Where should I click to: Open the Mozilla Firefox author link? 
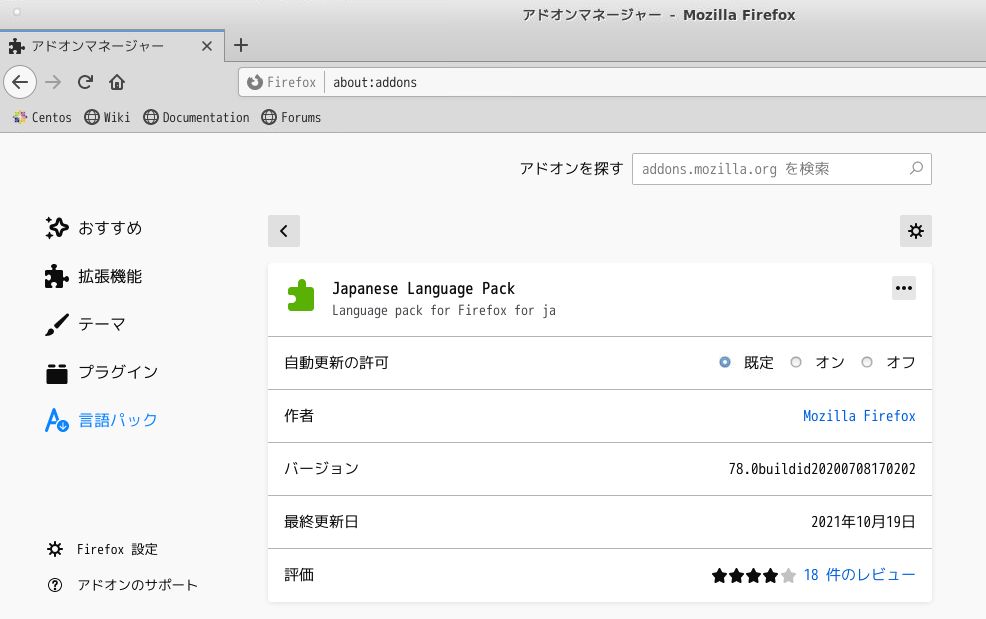coord(859,416)
